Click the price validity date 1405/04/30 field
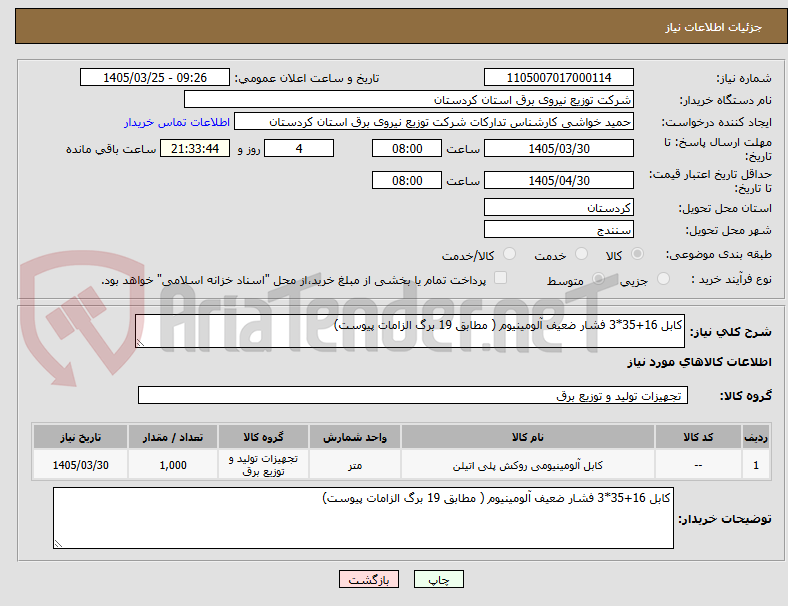 click(559, 180)
